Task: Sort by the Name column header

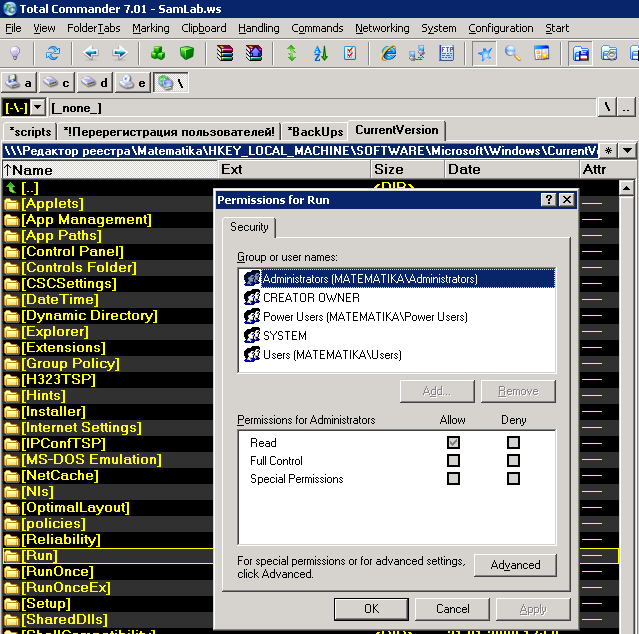Action: click(x=110, y=170)
